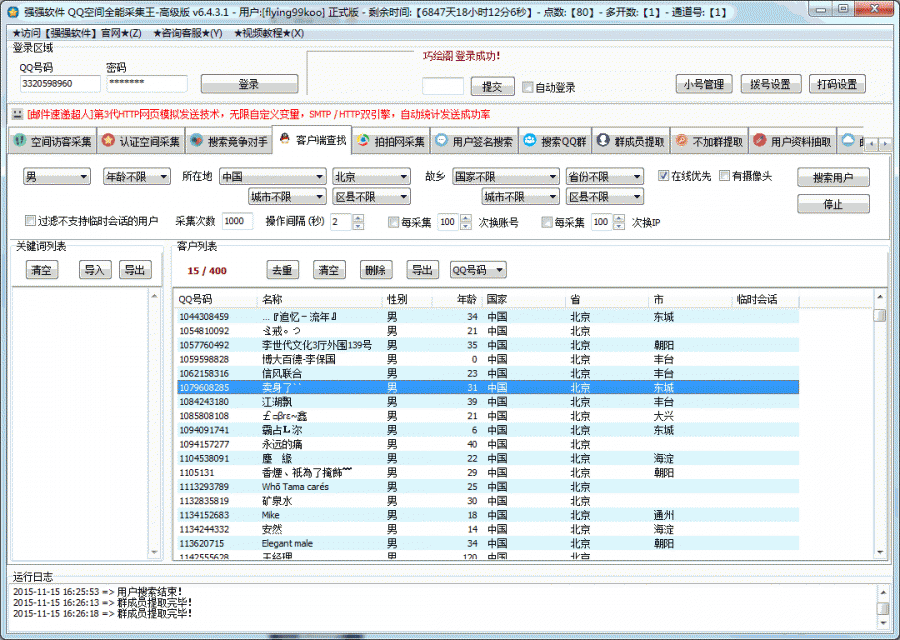
Task: Click the QQ号码 input field
Action: click(x=60, y=83)
